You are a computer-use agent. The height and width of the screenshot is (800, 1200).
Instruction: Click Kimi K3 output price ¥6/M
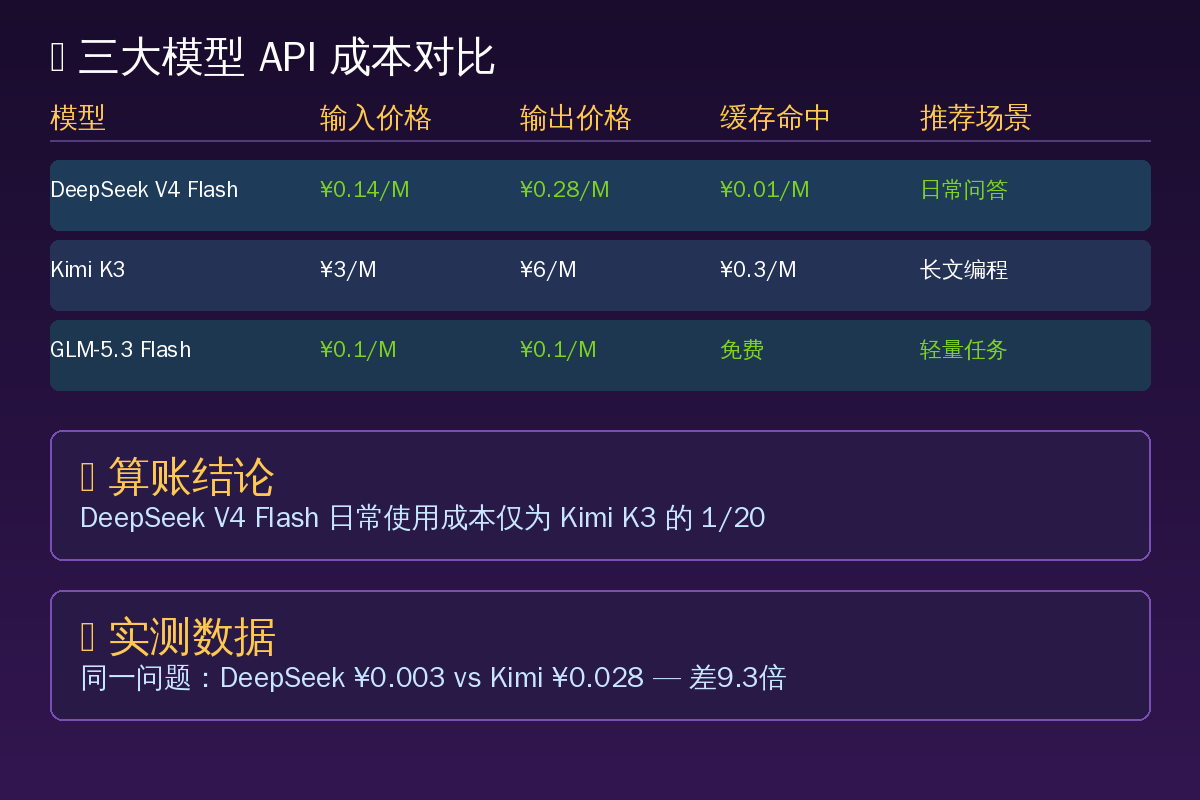point(548,270)
